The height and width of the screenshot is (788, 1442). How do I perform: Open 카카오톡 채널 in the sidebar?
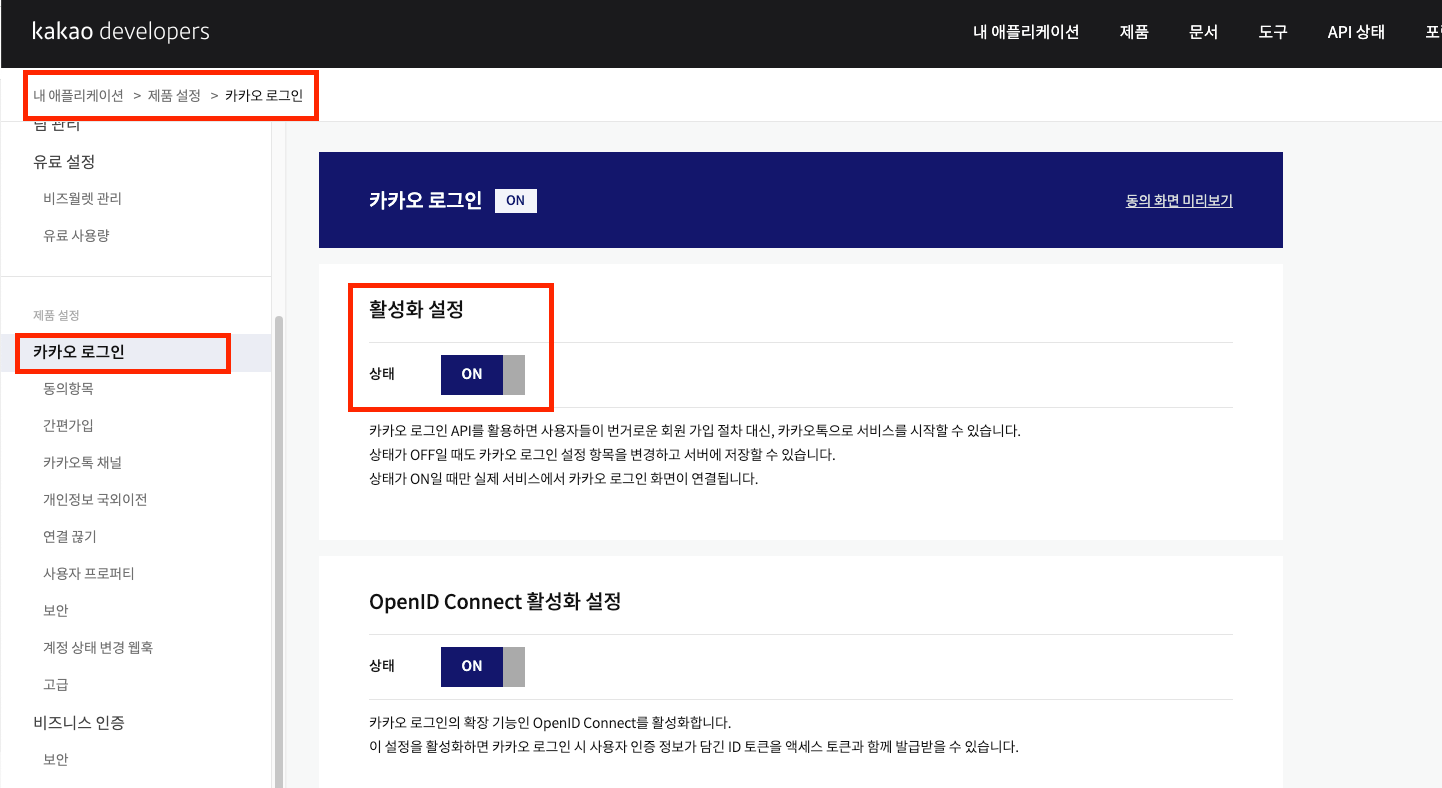pyautogui.click(x=82, y=463)
